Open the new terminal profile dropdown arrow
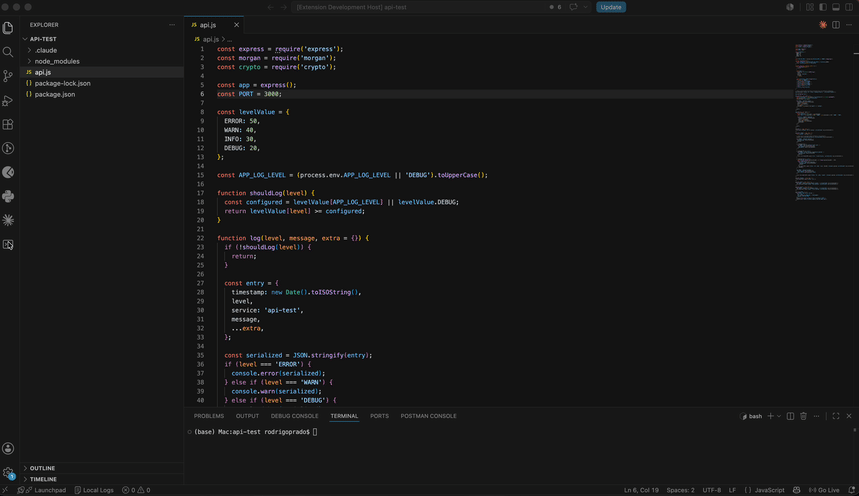This screenshot has width=859, height=496. click(779, 416)
